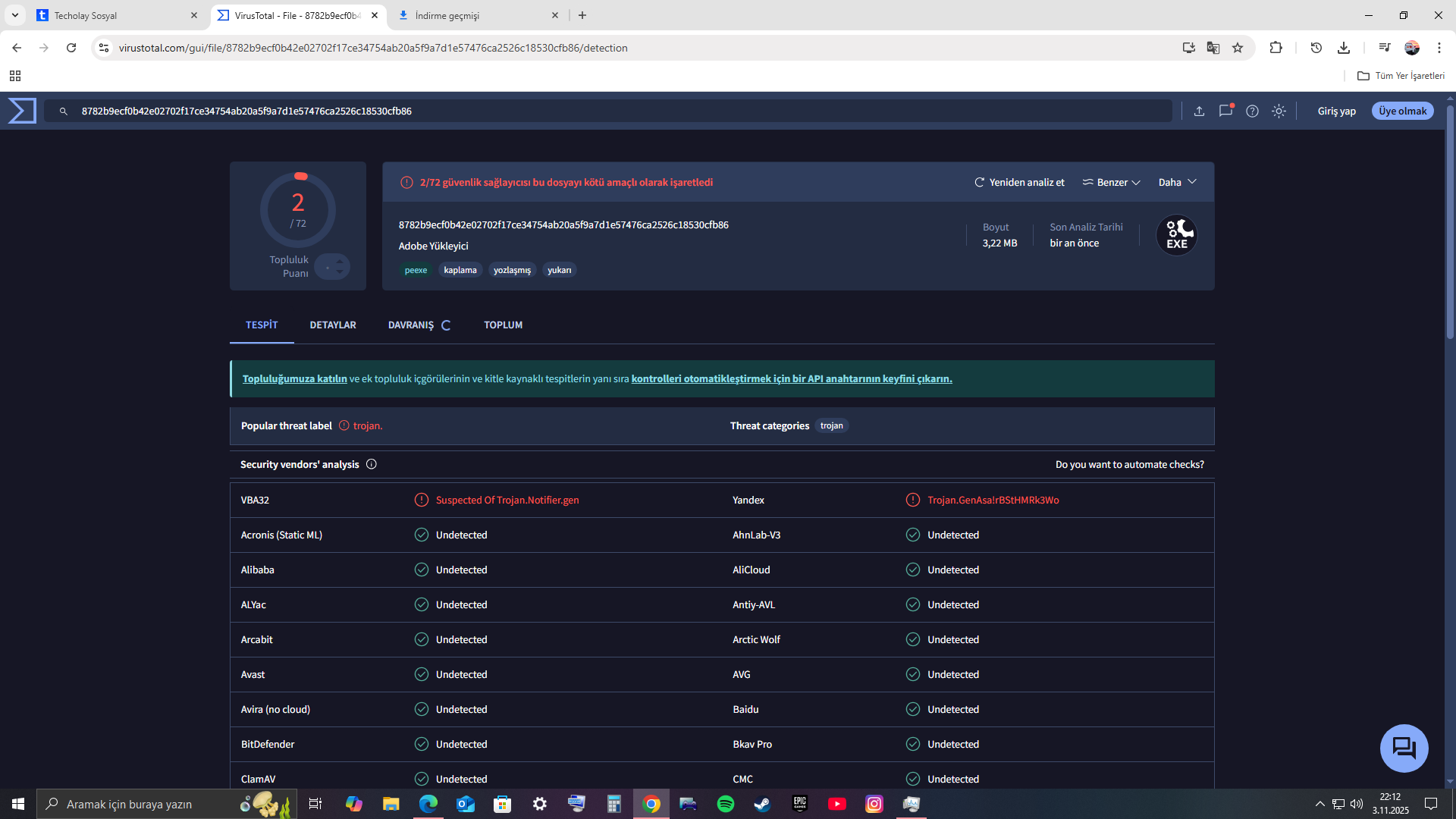Open Chrome downloads icon in toolbar
Viewport: 1456px width, 819px height.
1344,48
